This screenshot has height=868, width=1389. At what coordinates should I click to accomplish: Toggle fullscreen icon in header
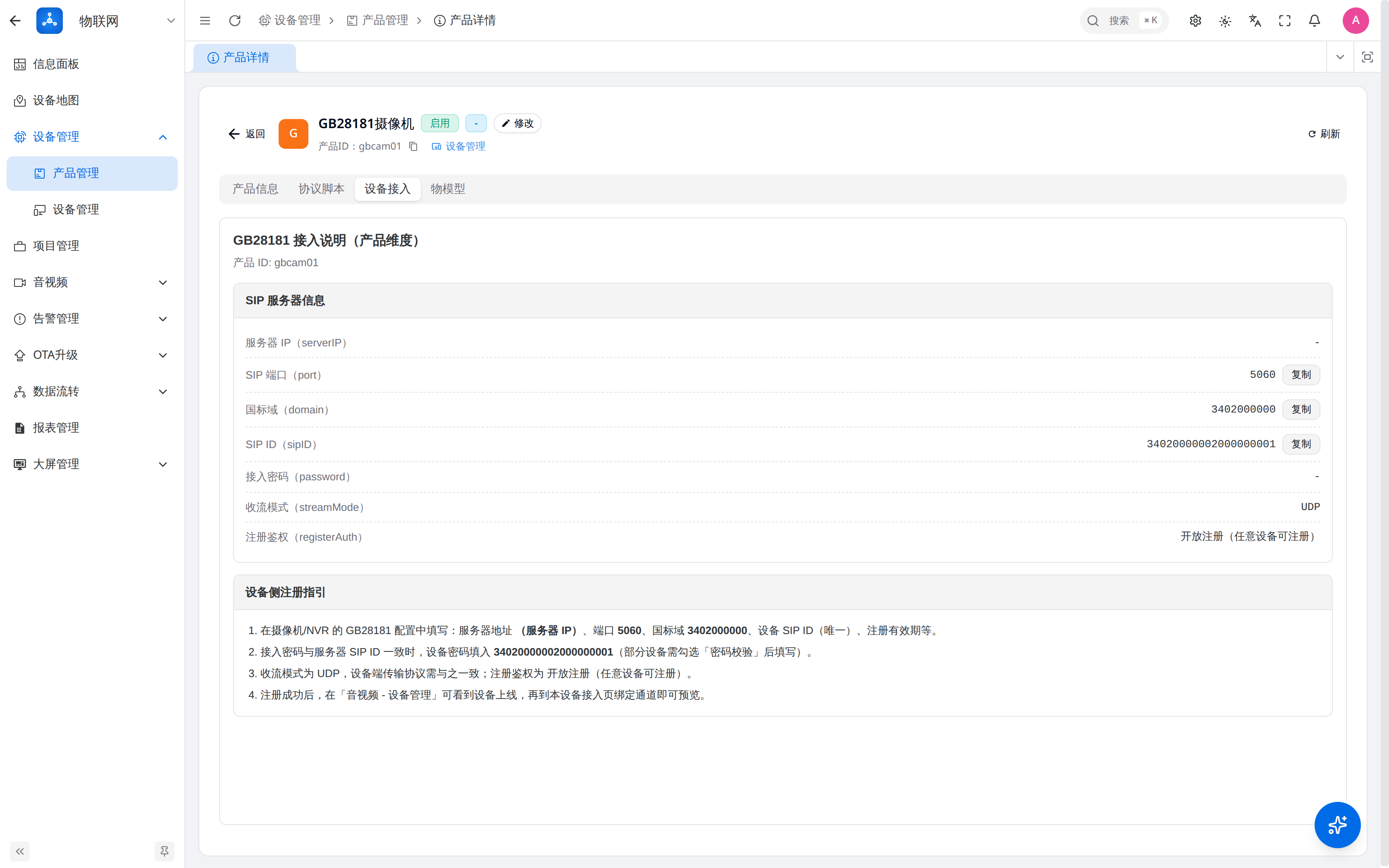1285,21
